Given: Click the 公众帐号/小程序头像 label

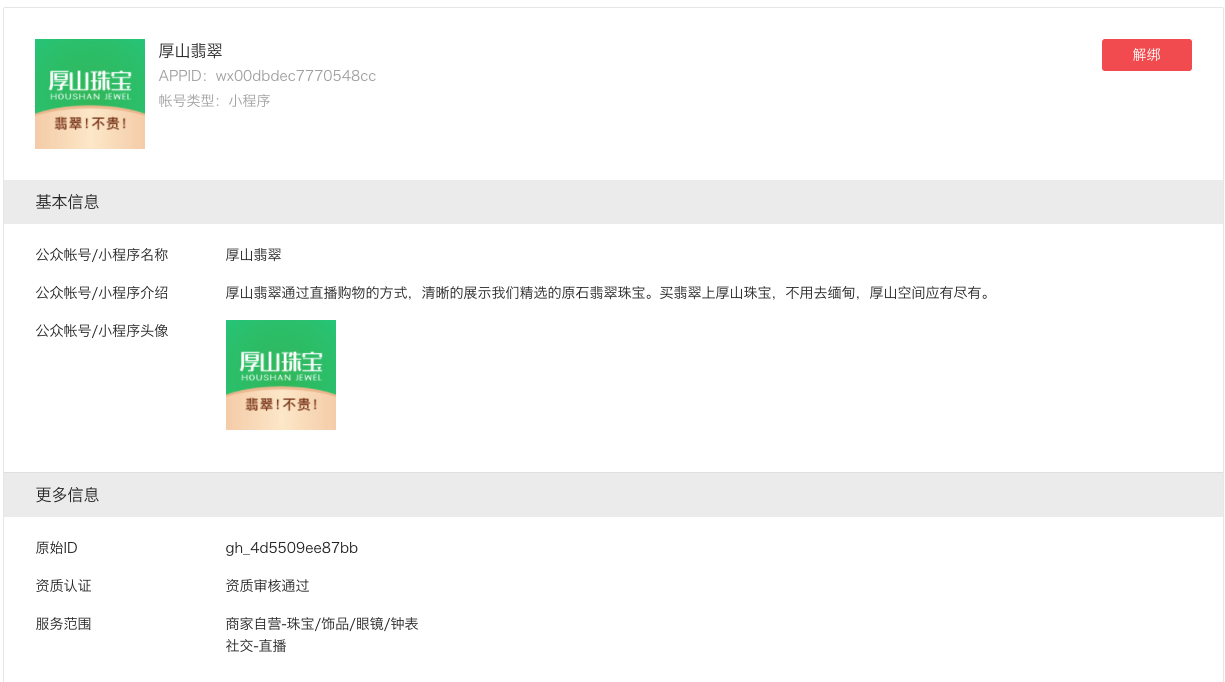Looking at the screenshot, I should [x=102, y=331].
